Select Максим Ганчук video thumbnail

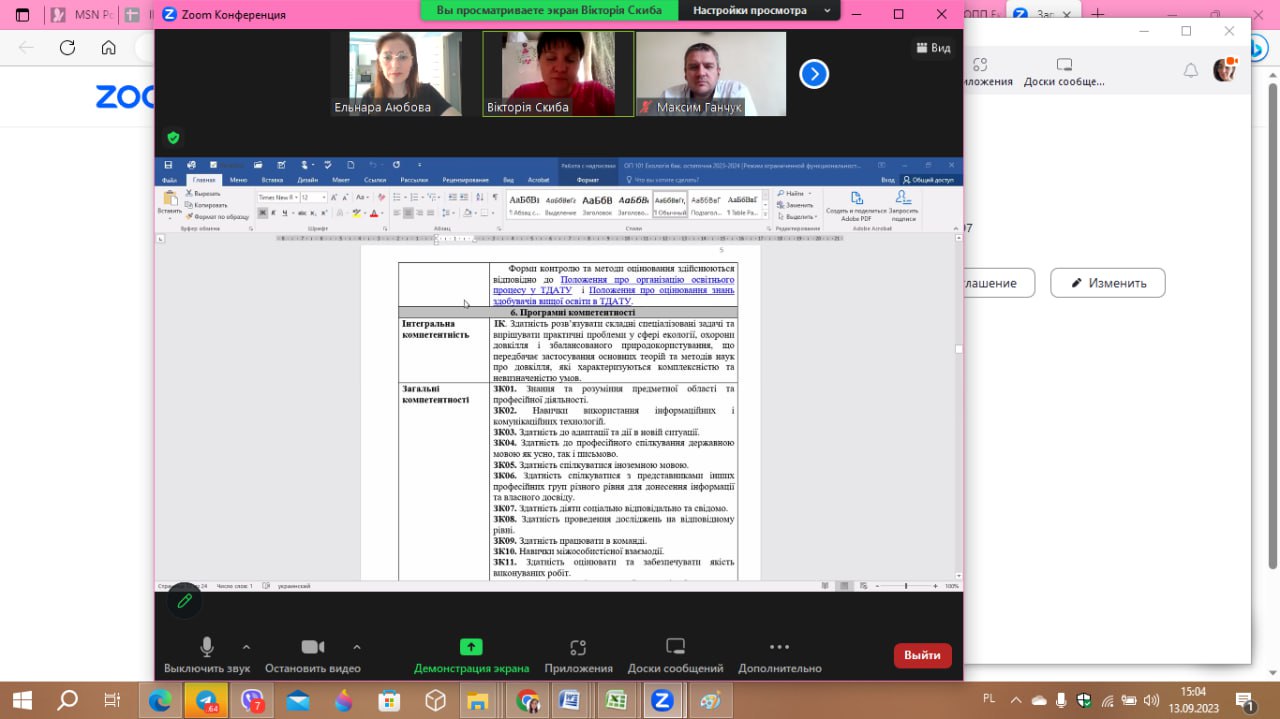711,74
